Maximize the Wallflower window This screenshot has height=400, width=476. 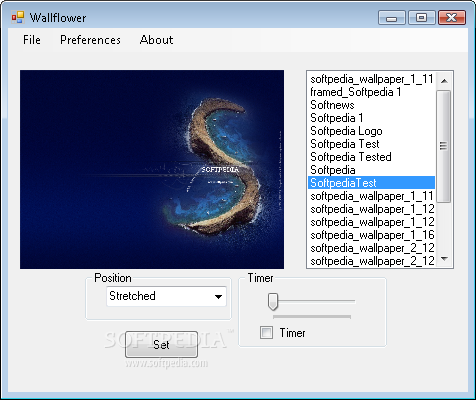pos(422,18)
